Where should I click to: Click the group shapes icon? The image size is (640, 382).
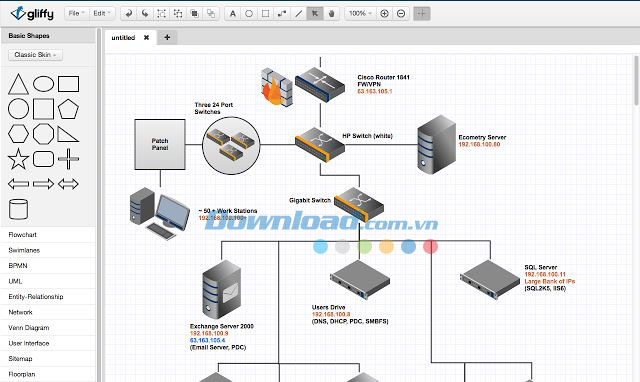(x=162, y=13)
